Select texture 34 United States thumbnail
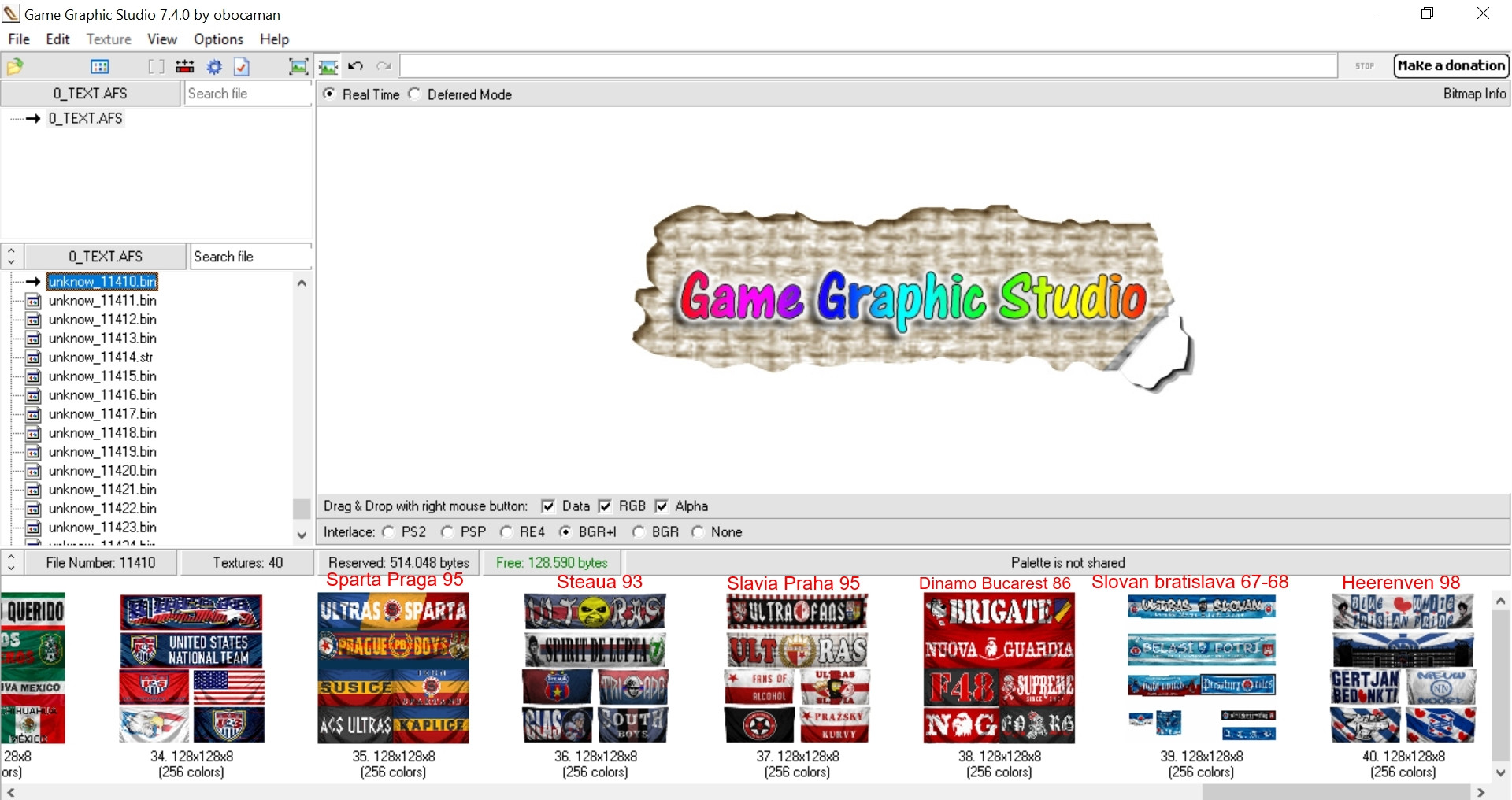This screenshot has height=800, width=1512. [x=191, y=668]
